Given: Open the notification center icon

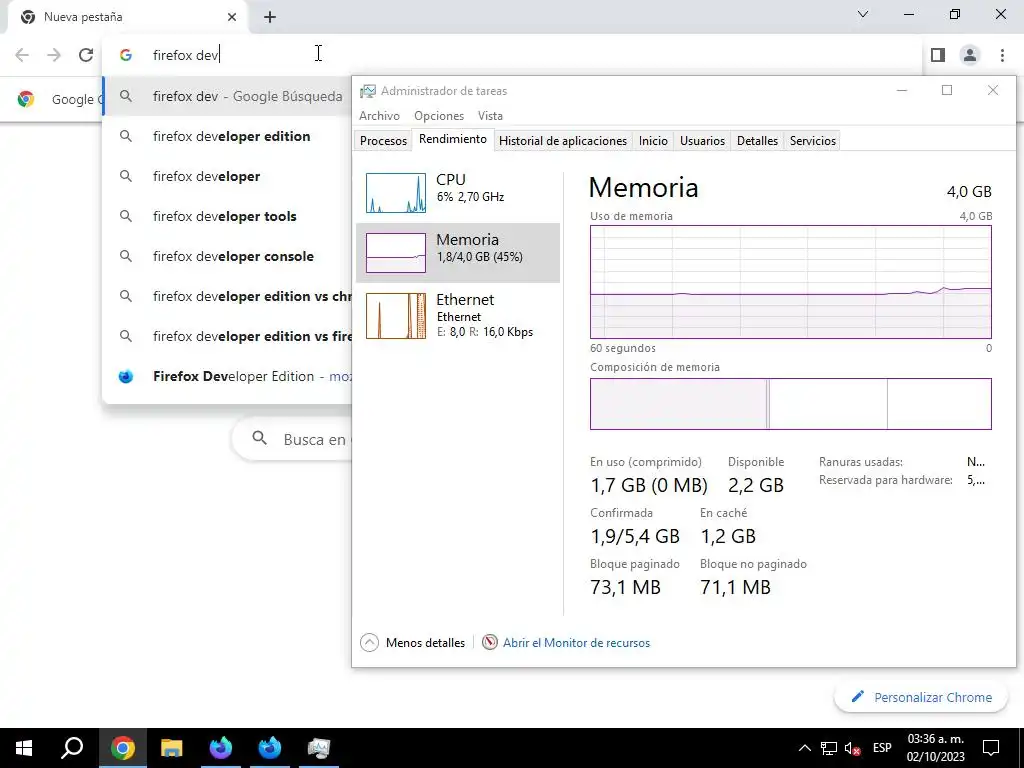Looking at the screenshot, I should coord(991,748).
